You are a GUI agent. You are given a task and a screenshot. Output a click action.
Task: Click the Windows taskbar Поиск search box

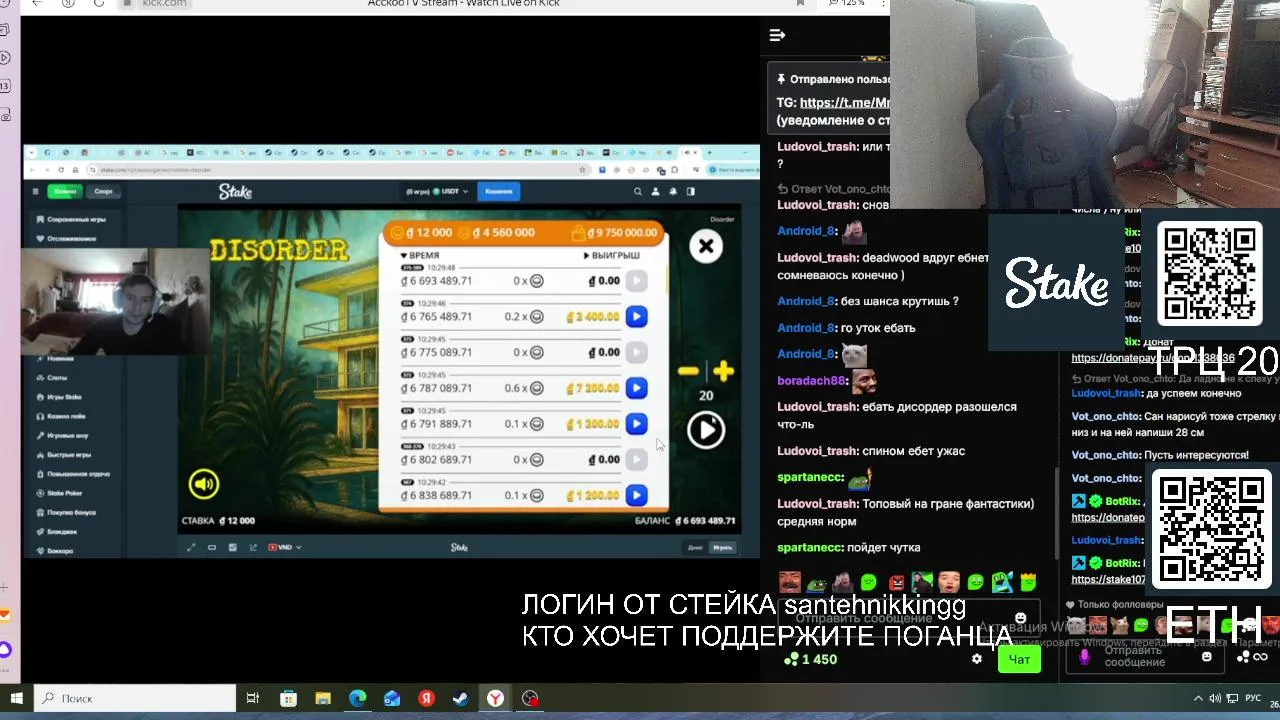(x=135, y=698)
